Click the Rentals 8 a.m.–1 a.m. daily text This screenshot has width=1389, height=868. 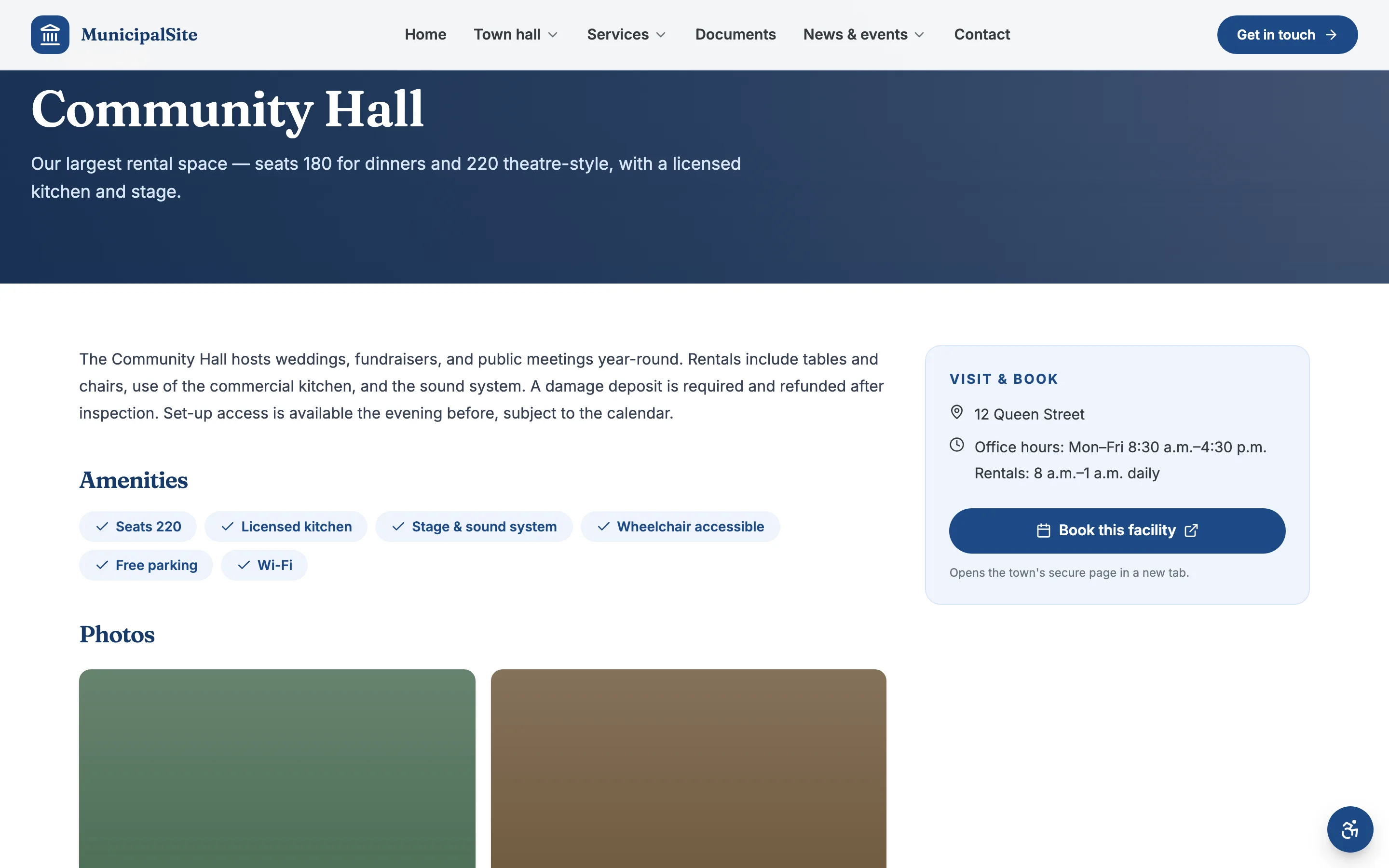1066,473
